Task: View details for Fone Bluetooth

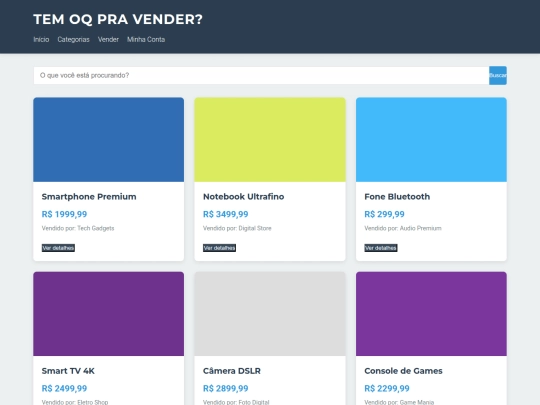Action: [381, 248]
